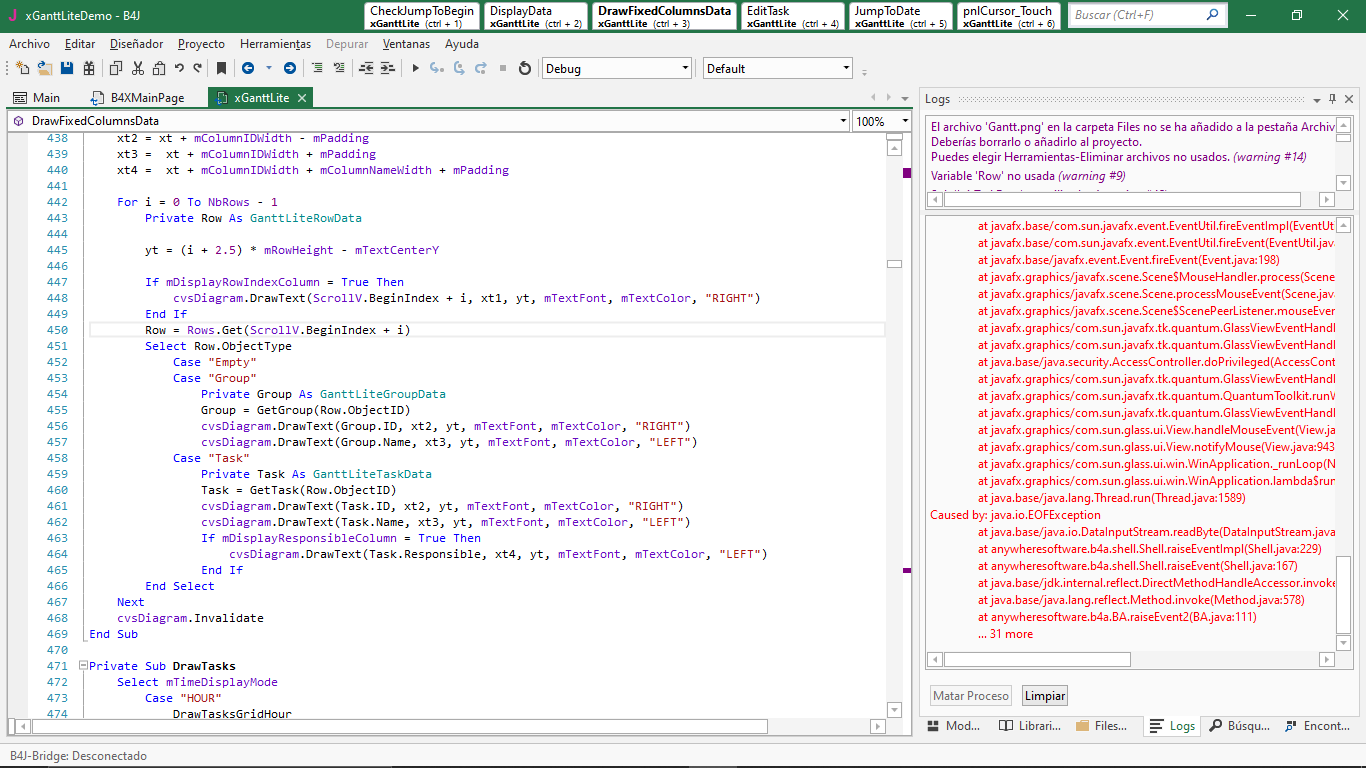
Task: Open the Proyecto menu
Action: pos(201,44)
